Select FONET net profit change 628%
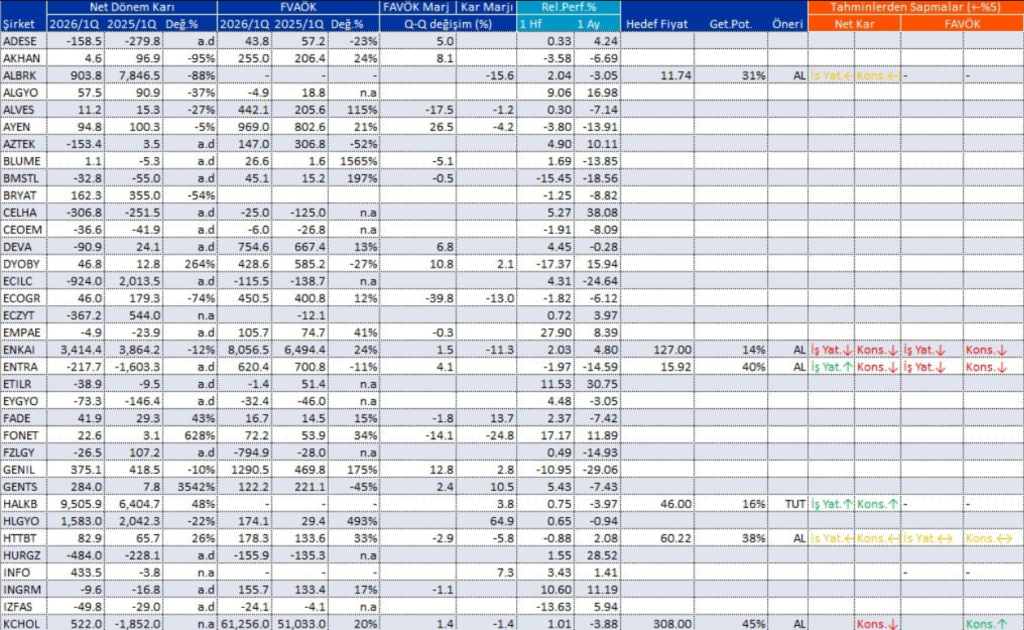The width and height of the screenshot is (1024, 630). coord(199,435)
